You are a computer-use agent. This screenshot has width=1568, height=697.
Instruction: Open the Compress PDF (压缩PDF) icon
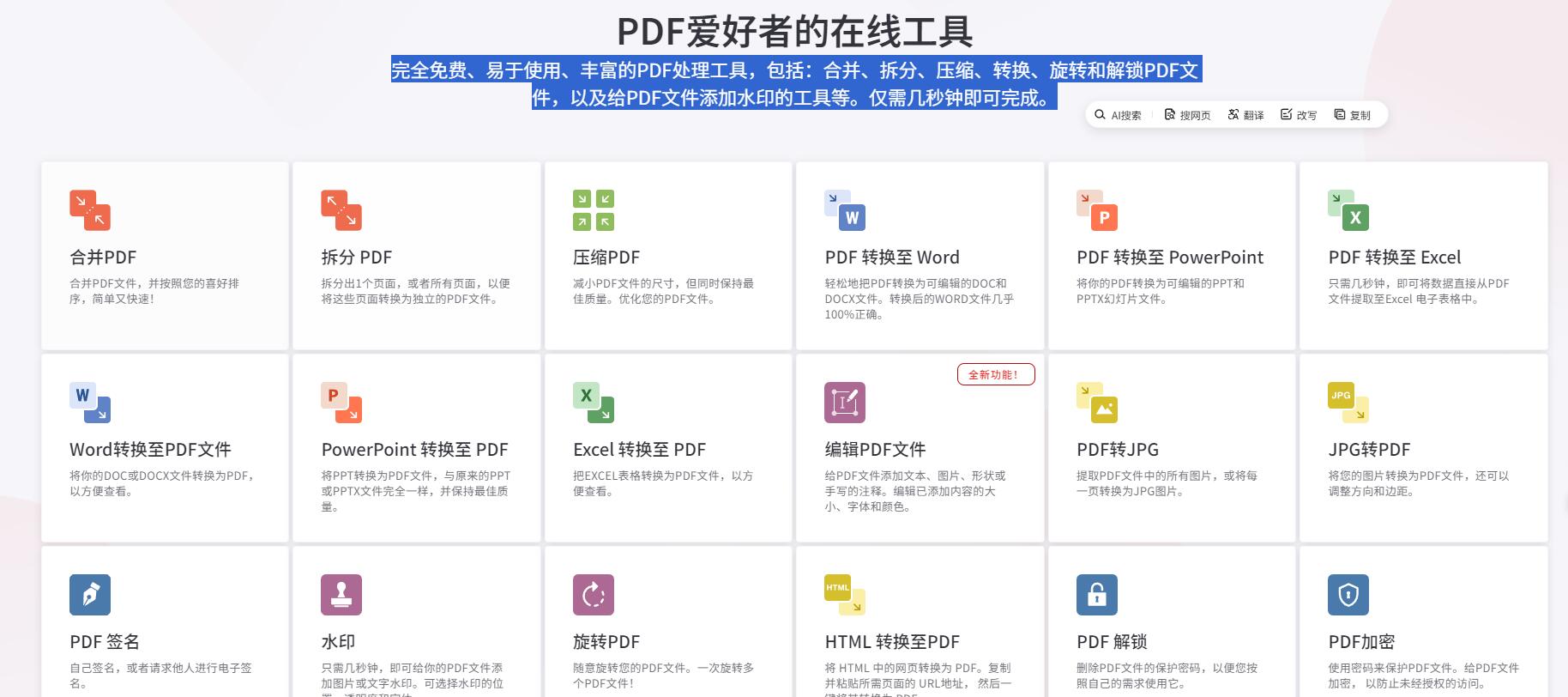(594, 210)
